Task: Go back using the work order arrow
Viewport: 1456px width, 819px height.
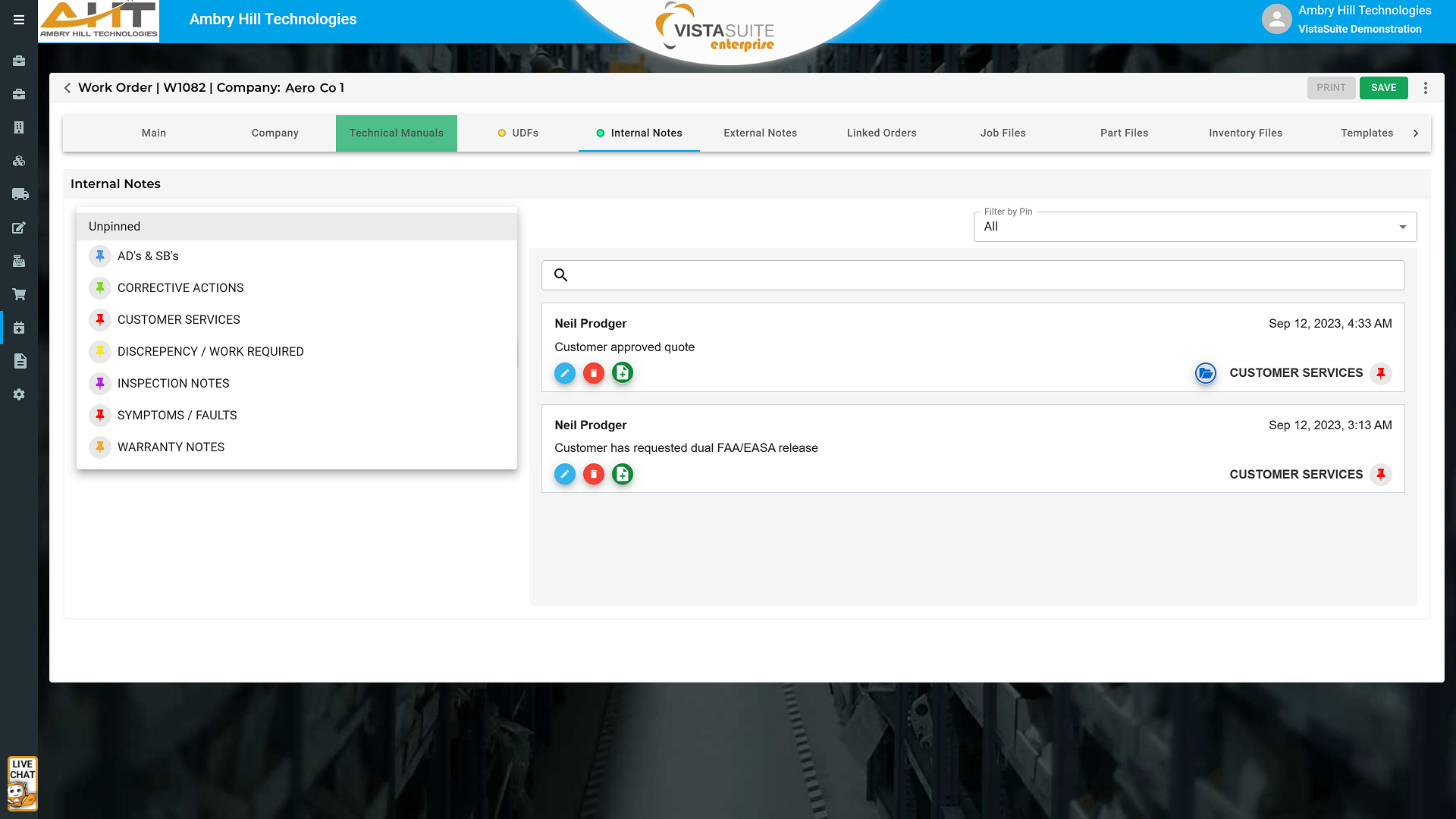Action: (x=67, y=88)
